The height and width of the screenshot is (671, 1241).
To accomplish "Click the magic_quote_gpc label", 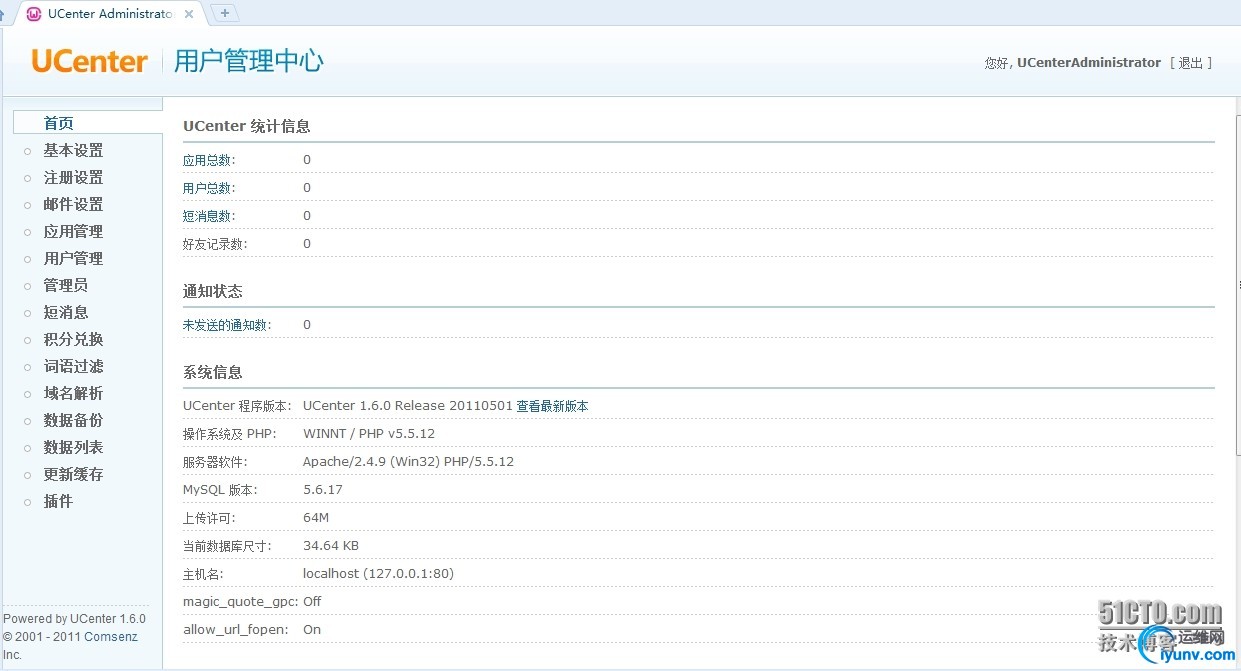I will (x=240, y=602).
